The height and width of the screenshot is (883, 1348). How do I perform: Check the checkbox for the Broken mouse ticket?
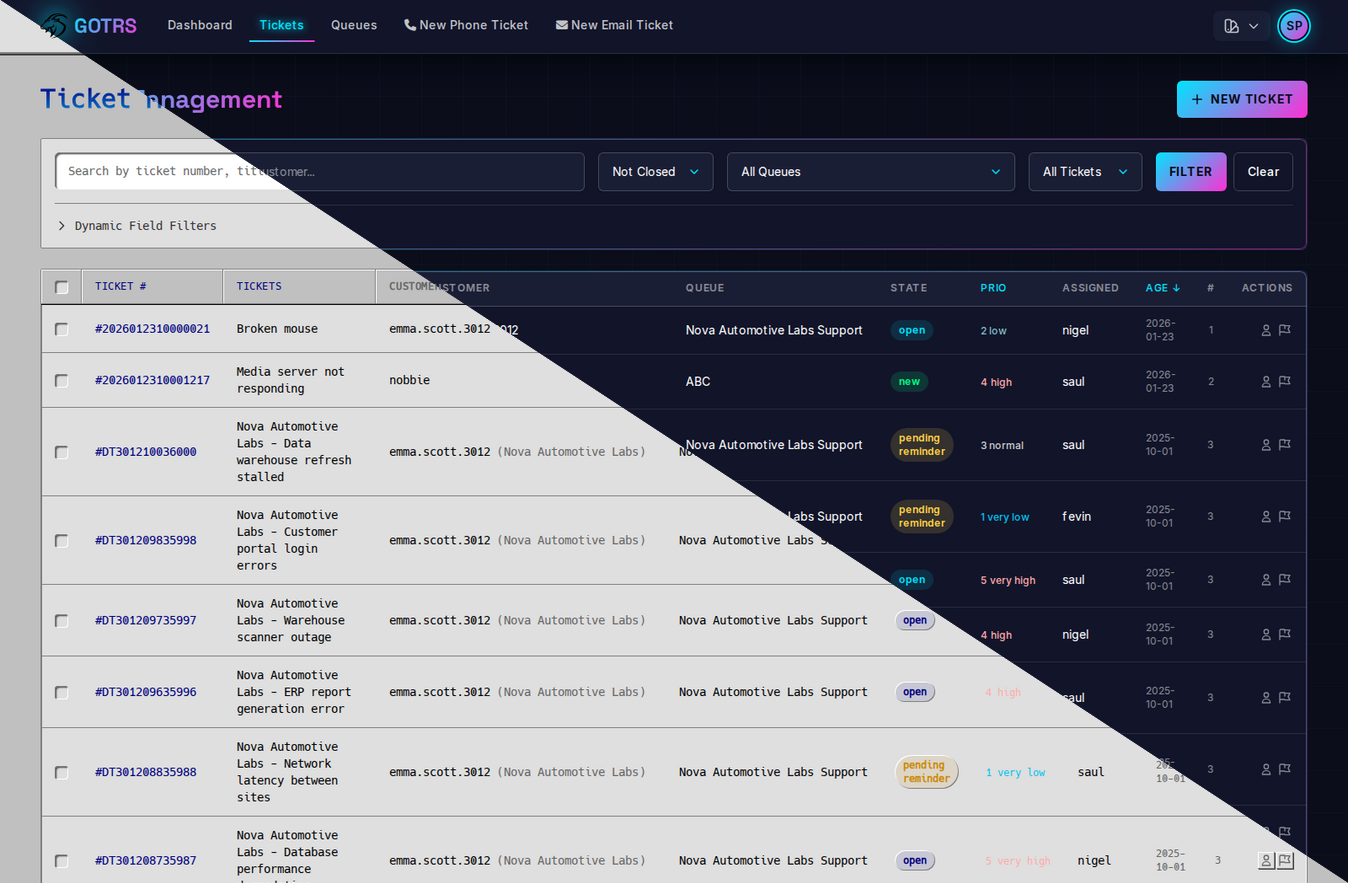(61, 329)
